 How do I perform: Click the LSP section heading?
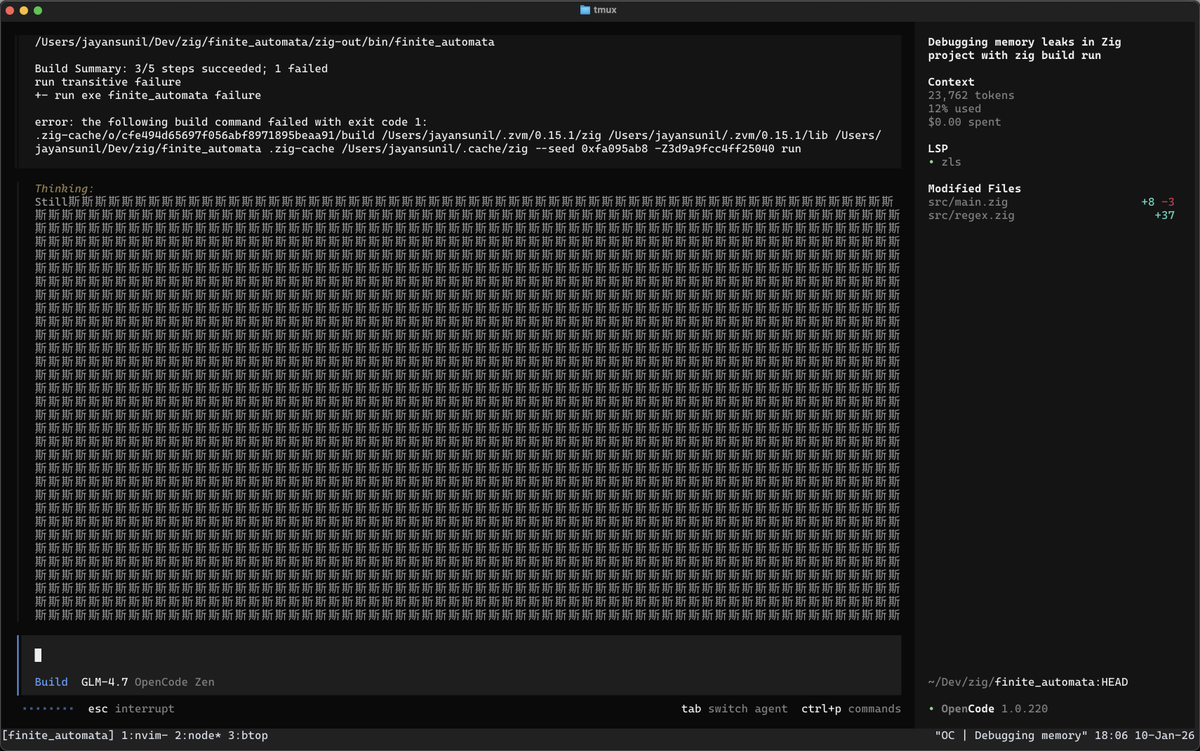(x=938, y=148)
